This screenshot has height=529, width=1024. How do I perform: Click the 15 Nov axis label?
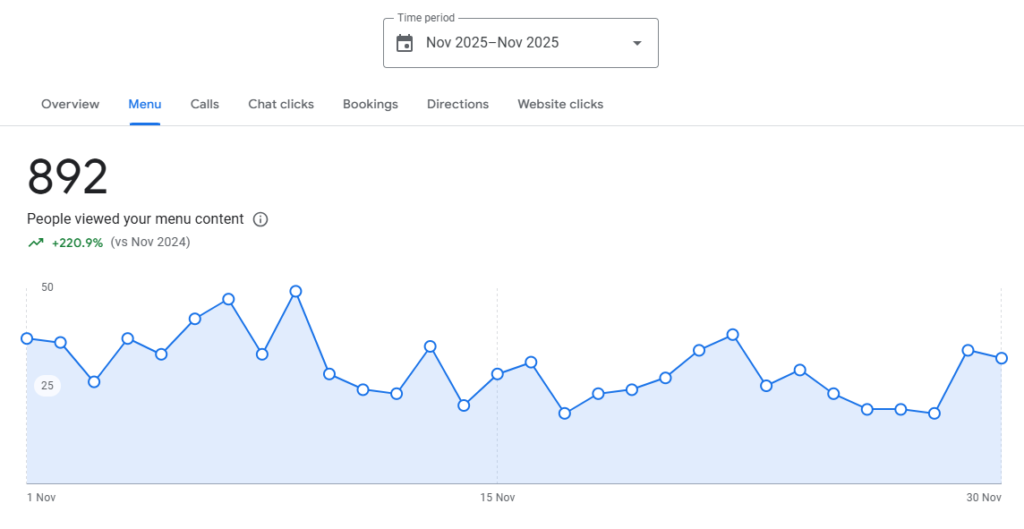pos(498,498)
